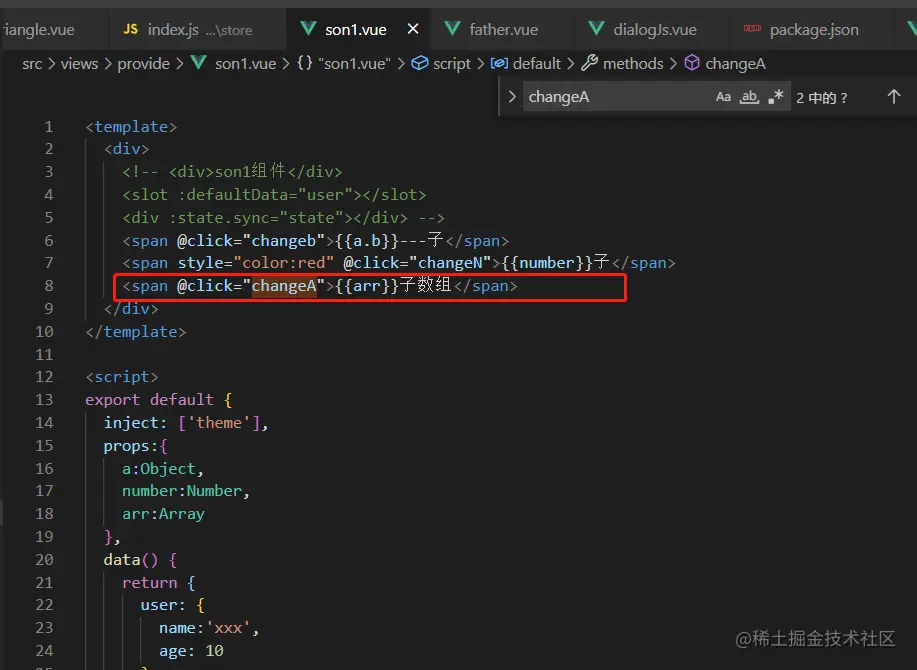Click opening <template> tag on line 1
Image resolution: width=917 pixels, height=670 pixels.
[x=131, y=127]
